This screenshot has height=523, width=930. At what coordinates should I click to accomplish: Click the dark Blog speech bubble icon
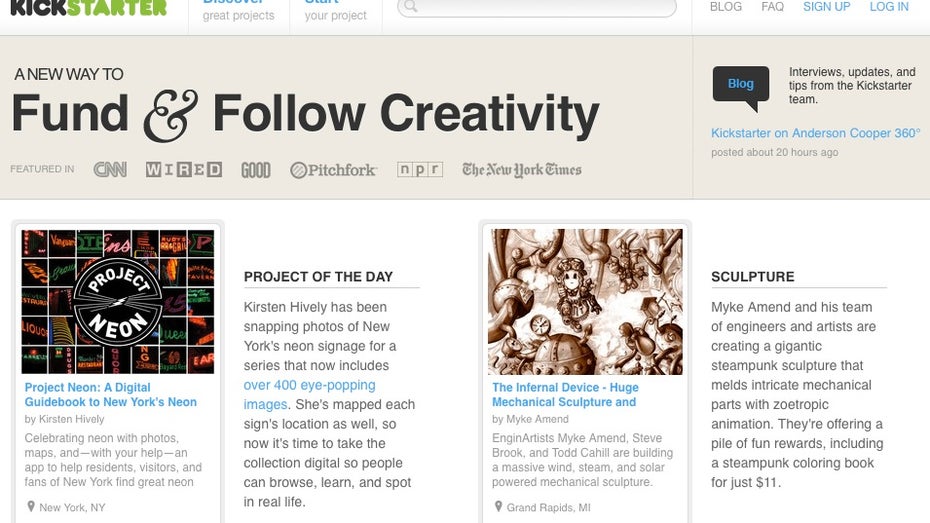[x=741, y=85]
